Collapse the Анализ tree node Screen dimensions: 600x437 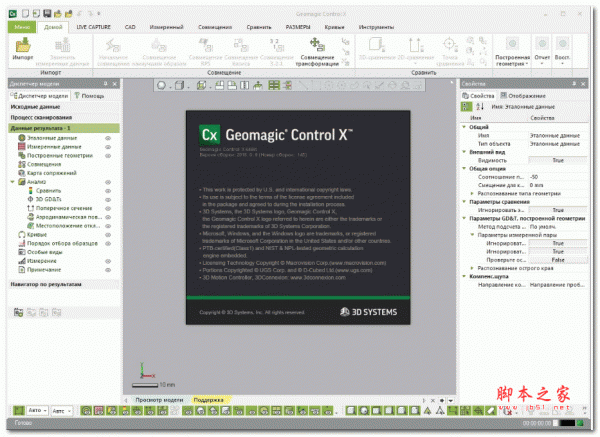(x=13, y=182)
